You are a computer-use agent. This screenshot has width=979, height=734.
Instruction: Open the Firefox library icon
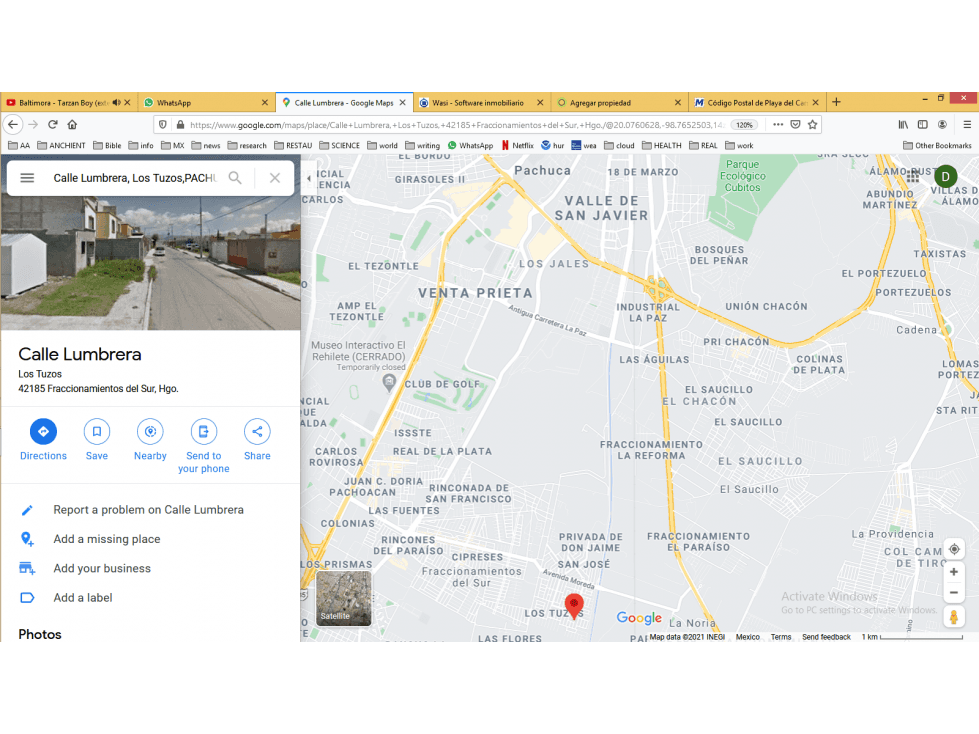[x=903, y=125]
